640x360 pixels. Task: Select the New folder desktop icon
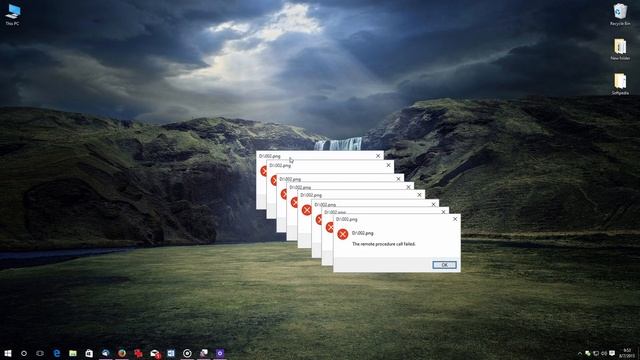[x=620, y=49]
